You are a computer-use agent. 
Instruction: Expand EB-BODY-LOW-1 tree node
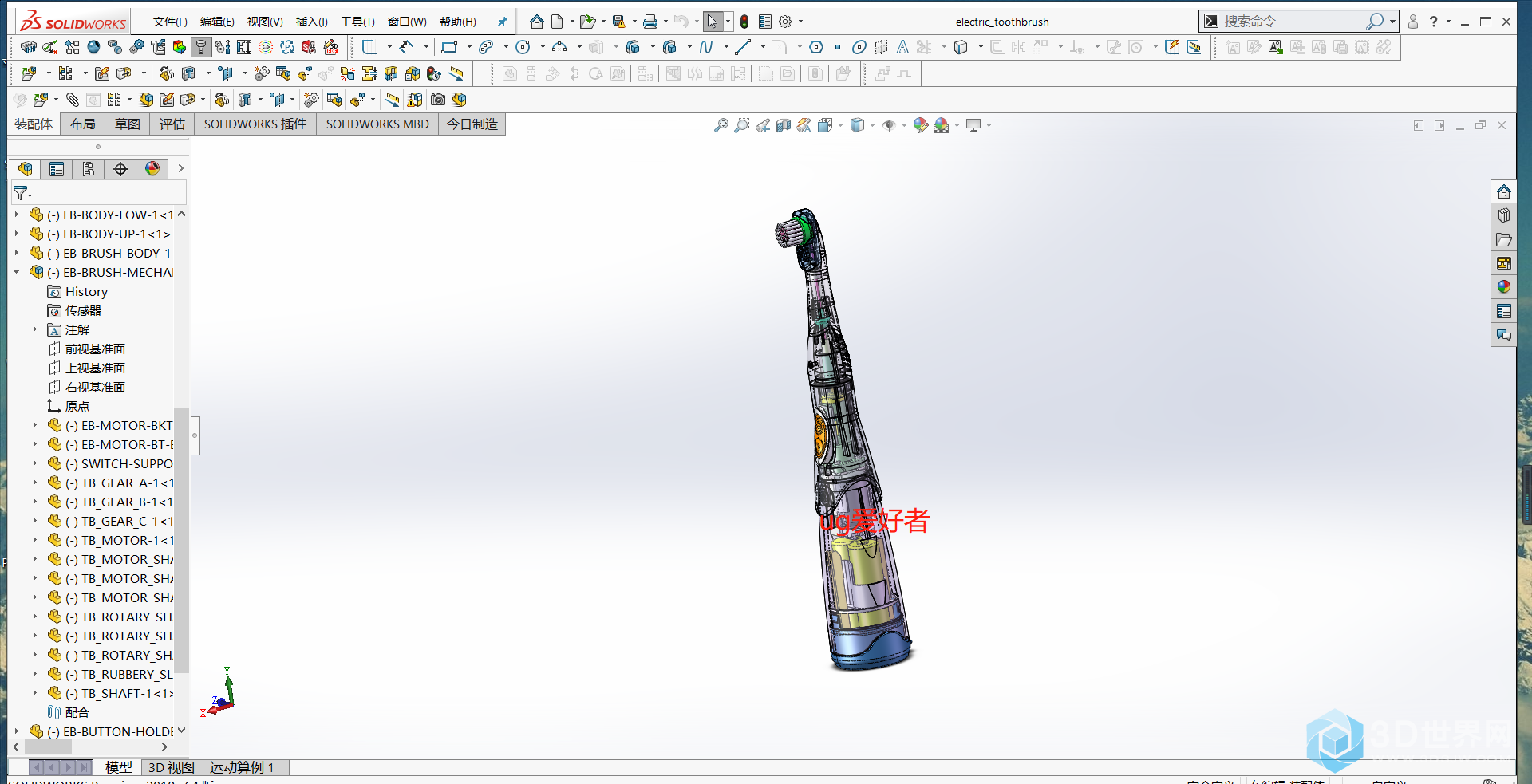tap(17, 215)
